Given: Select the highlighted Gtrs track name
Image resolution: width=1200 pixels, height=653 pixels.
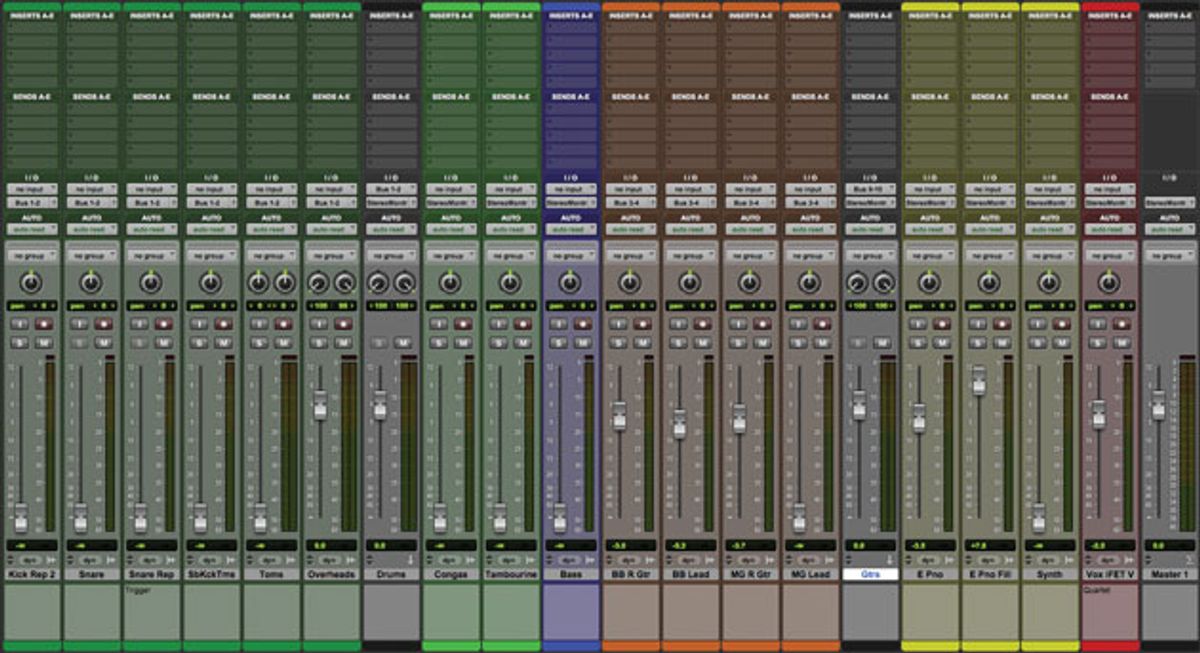Looking at the screenshot, I should point(870,575).
